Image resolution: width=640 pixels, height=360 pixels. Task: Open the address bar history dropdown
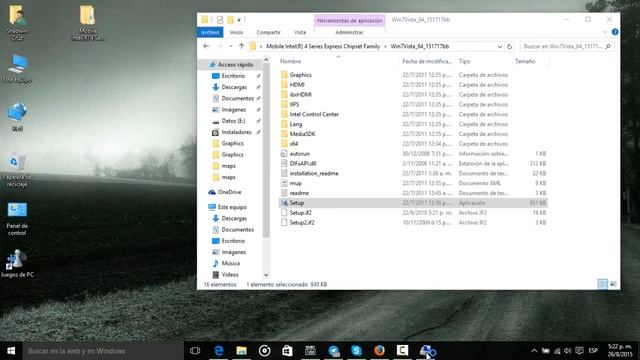tap(500, 47)
